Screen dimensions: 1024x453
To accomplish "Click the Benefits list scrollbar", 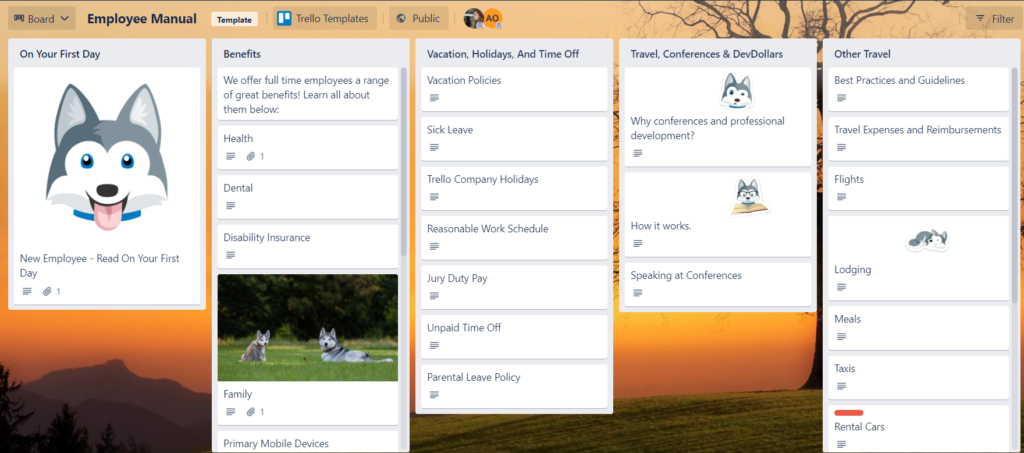I will (404, 160).
